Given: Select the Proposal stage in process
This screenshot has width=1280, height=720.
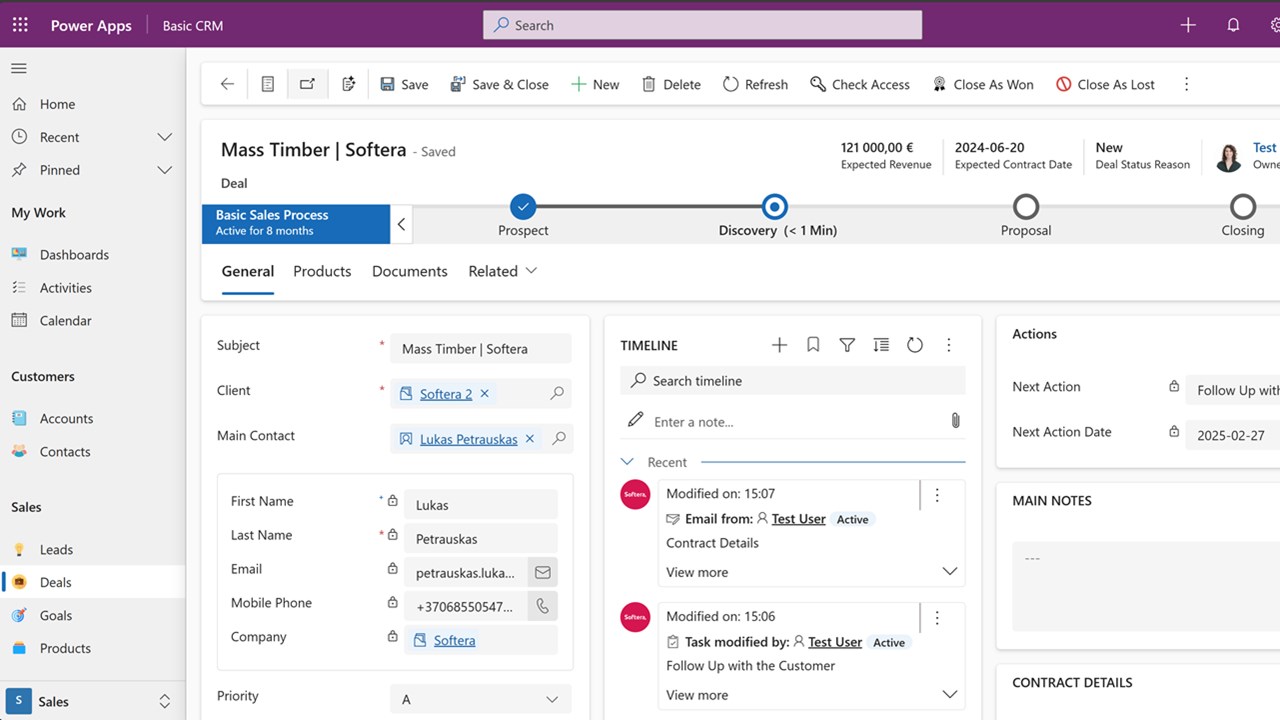Looking at the screenshot, I should [1026, 207].
